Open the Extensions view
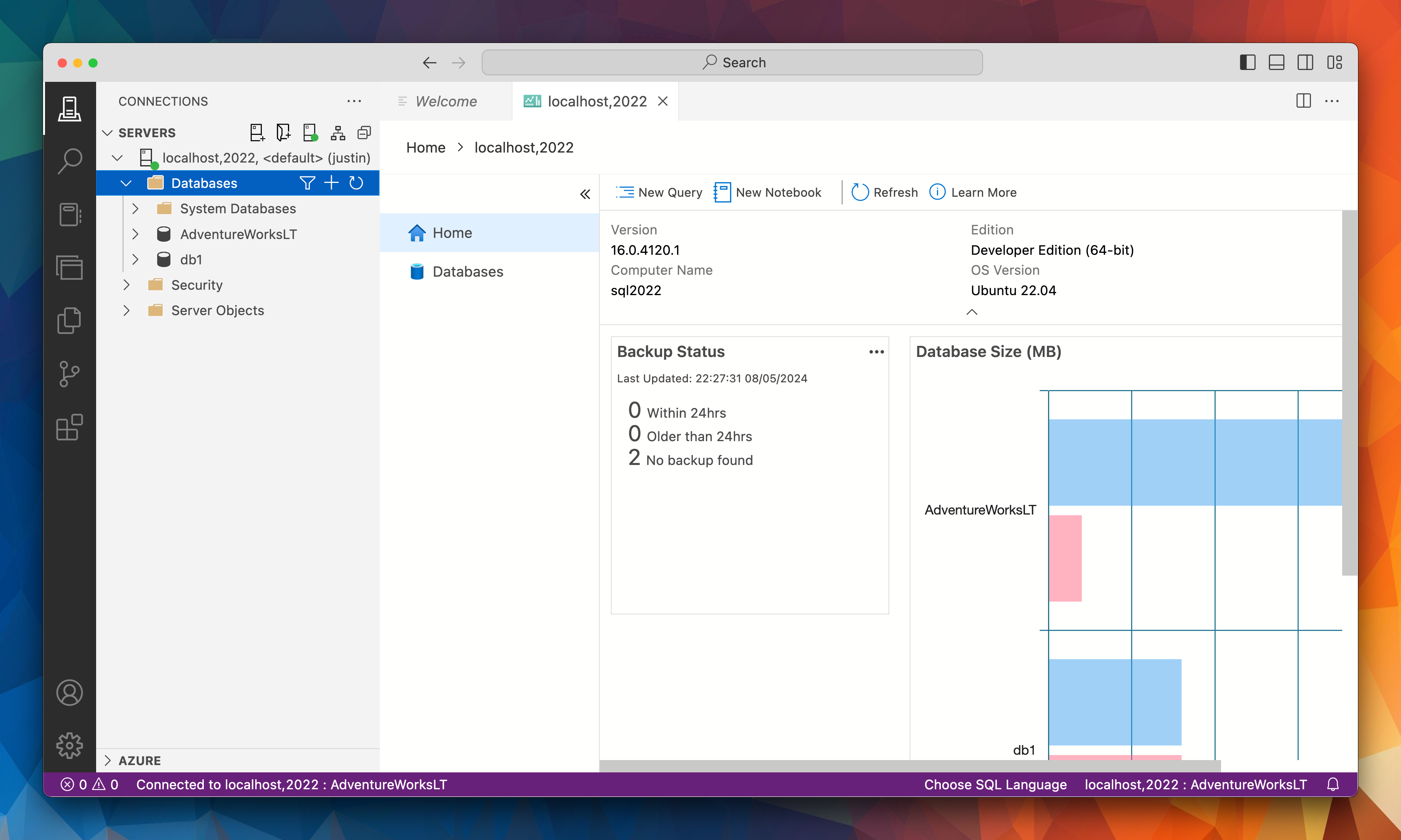 coord(69,427)
